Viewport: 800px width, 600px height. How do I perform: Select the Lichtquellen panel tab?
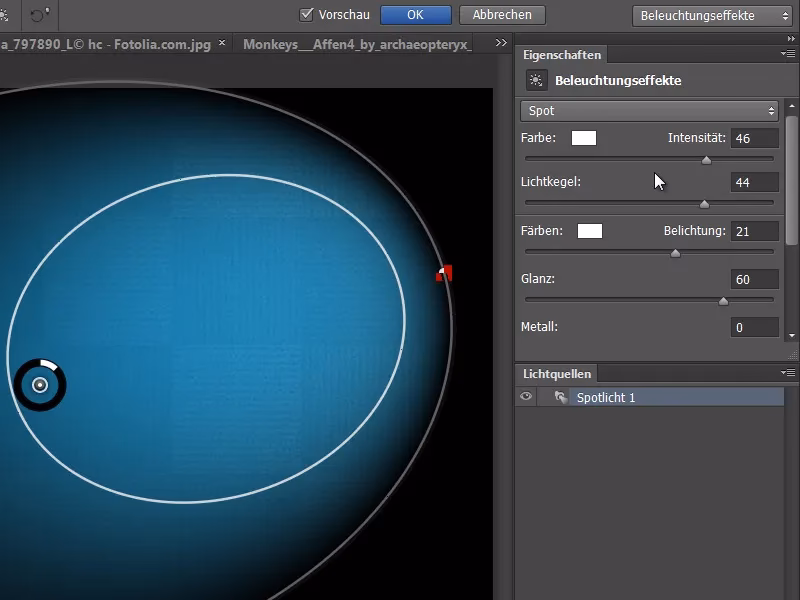click(557, 373)
